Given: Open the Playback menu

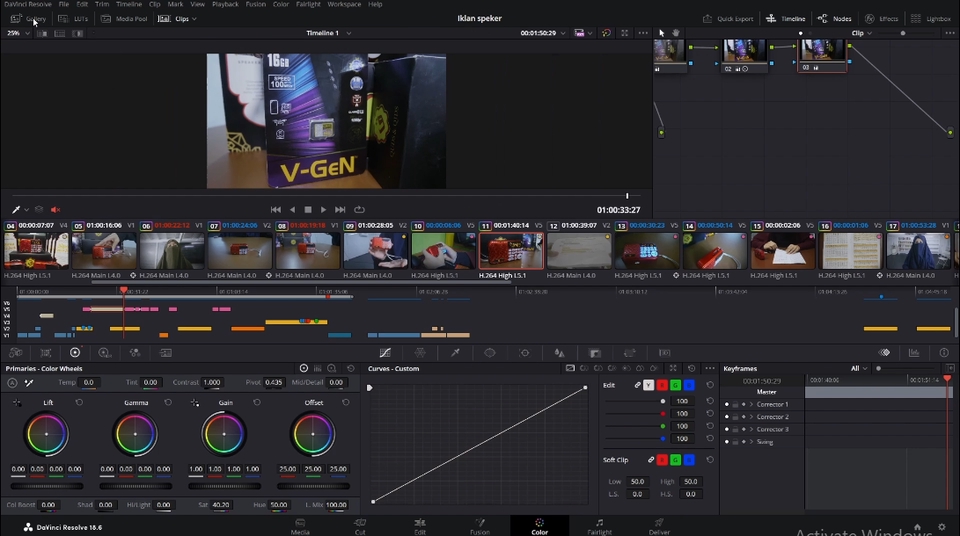Looking at the screenshot, I should (225, 4).
